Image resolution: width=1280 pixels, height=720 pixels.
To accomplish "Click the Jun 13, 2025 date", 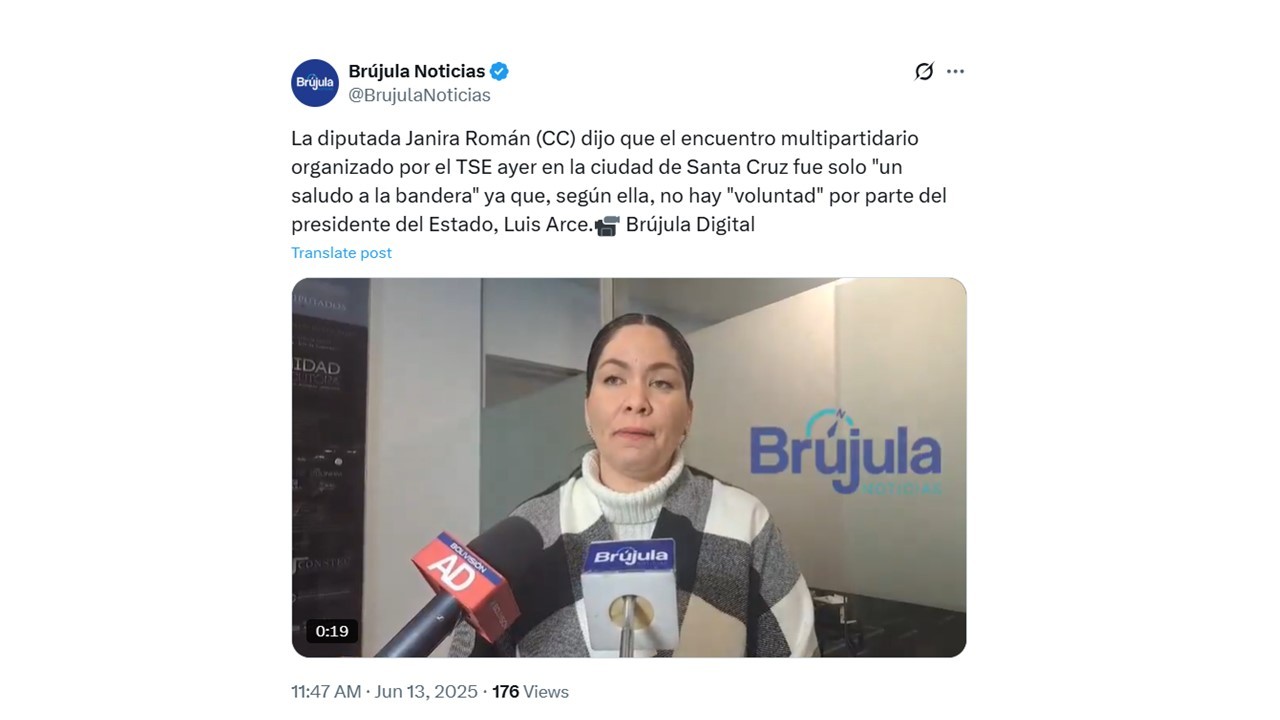I will [x=428, y=691].
